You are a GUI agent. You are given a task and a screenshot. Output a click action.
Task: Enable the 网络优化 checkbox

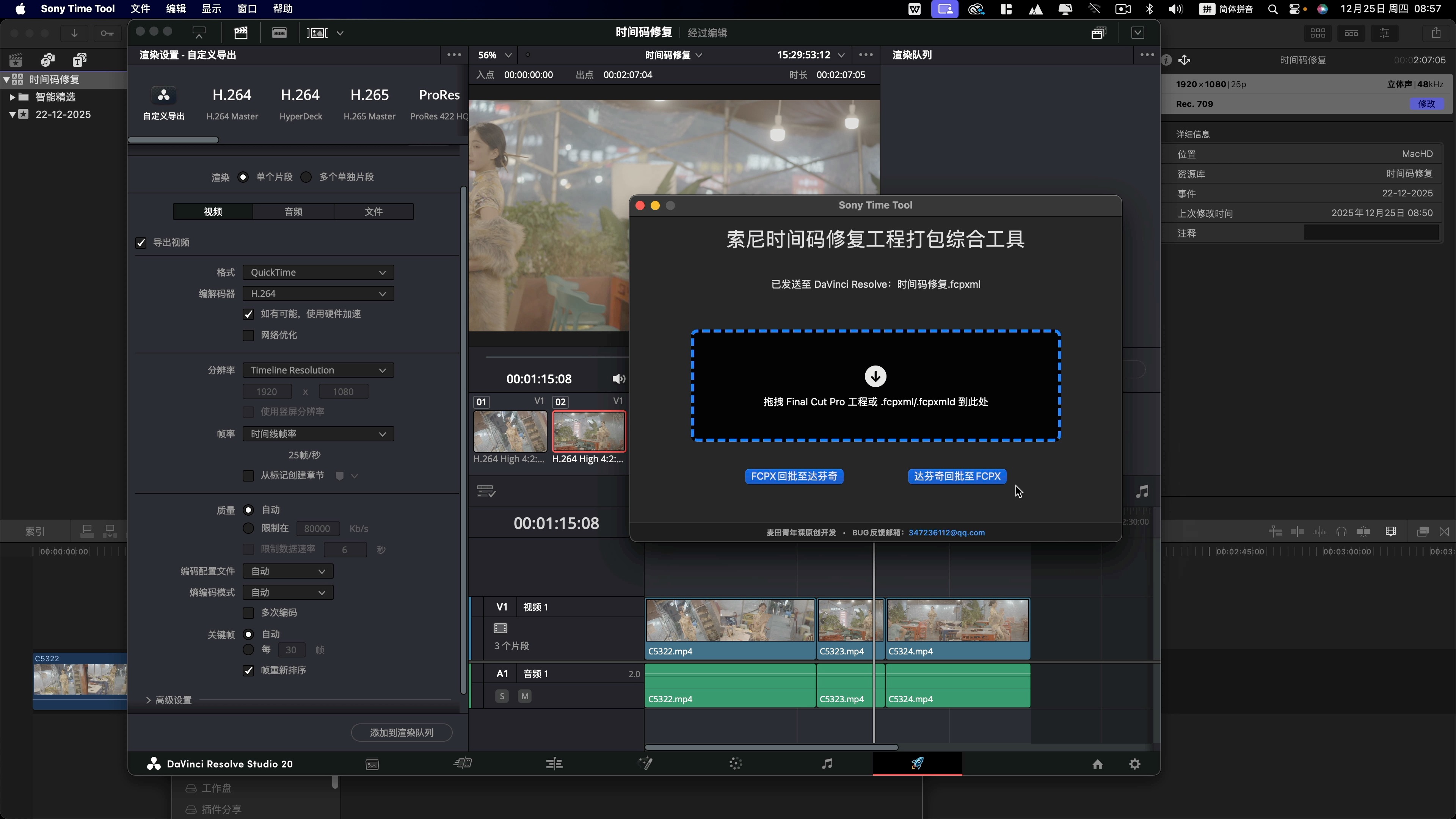(248, 335)
